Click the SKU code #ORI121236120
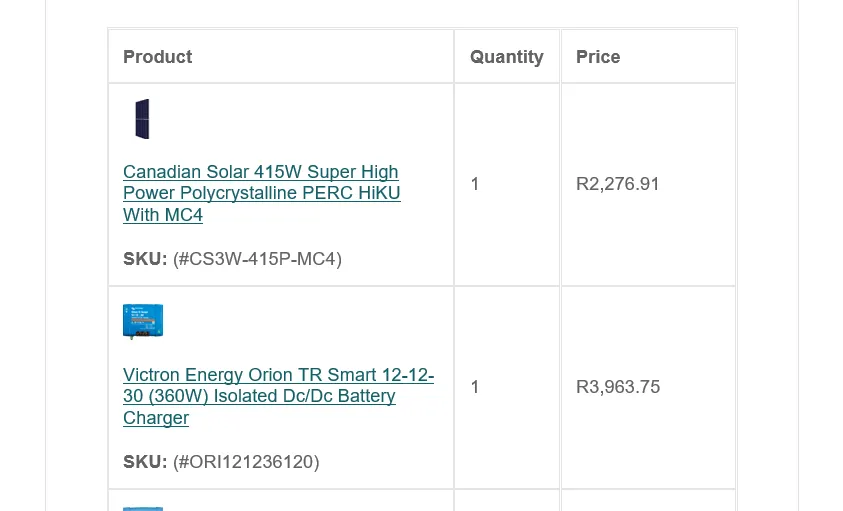The width and height of the screenshot is (843, 511). [246, 462]
